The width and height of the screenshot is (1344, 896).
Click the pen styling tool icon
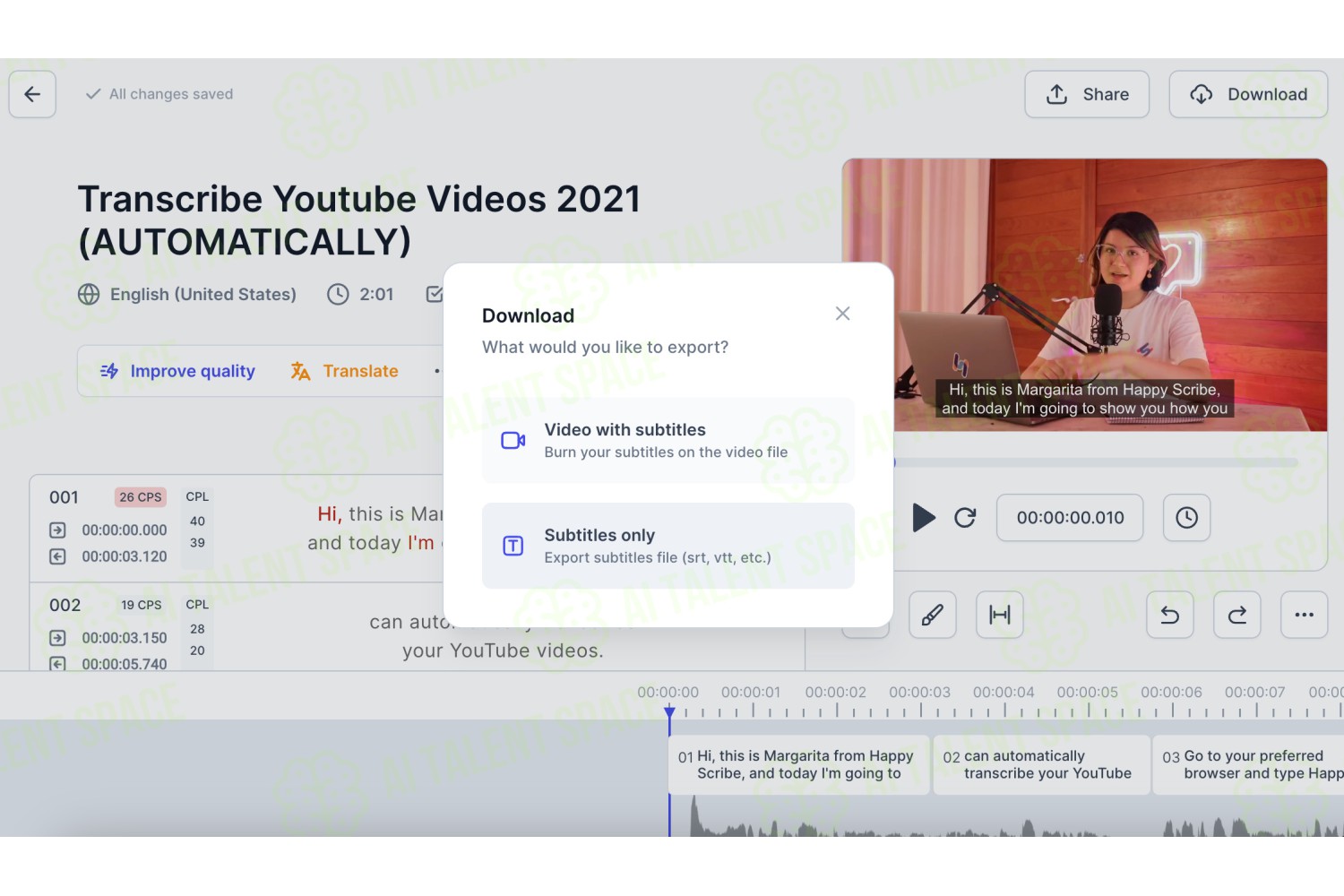(x=932, y=615)
